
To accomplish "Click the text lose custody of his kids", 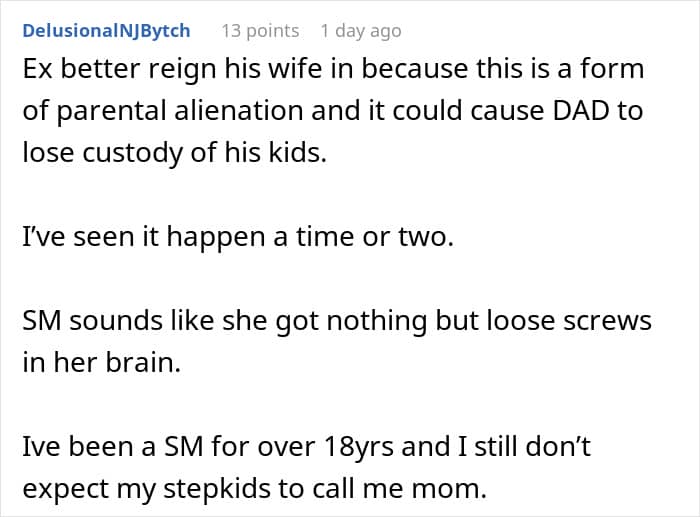I will [x=175, y=152].
